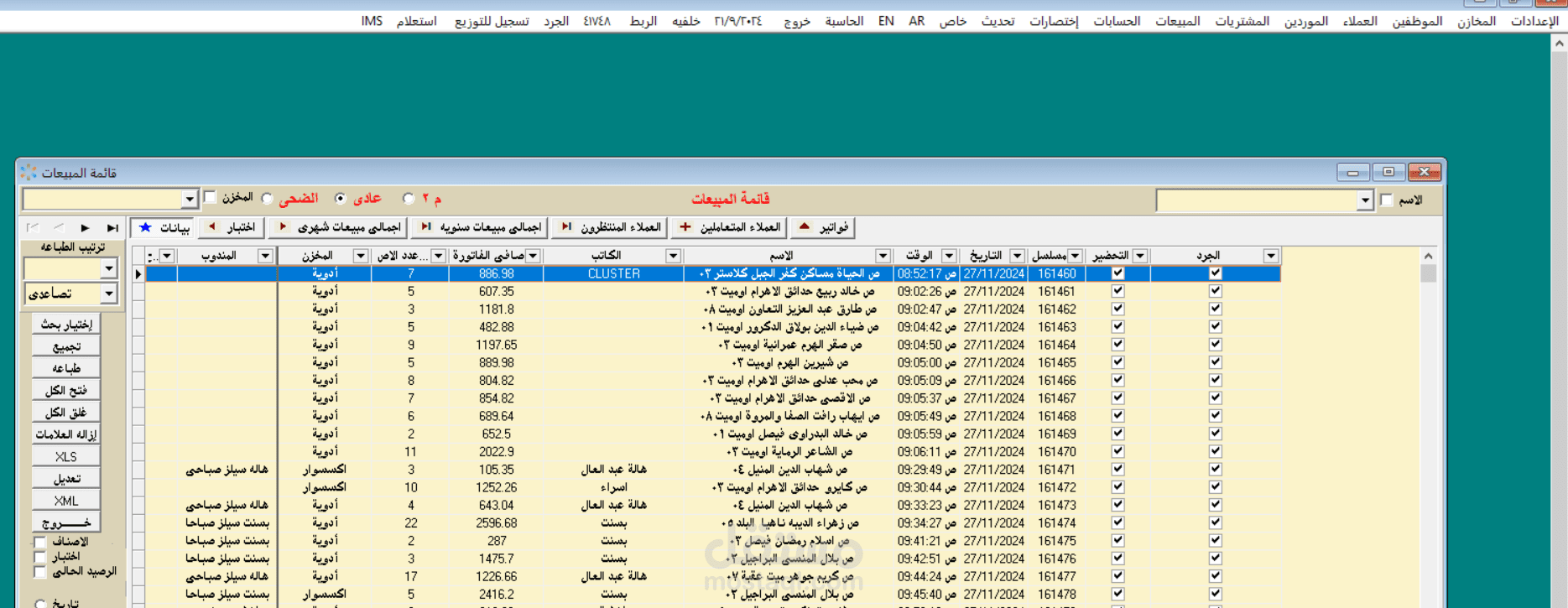Screen dimensions: 1568x608
Task: Toggle the المخزن checkbox at top
Action: 211,198
